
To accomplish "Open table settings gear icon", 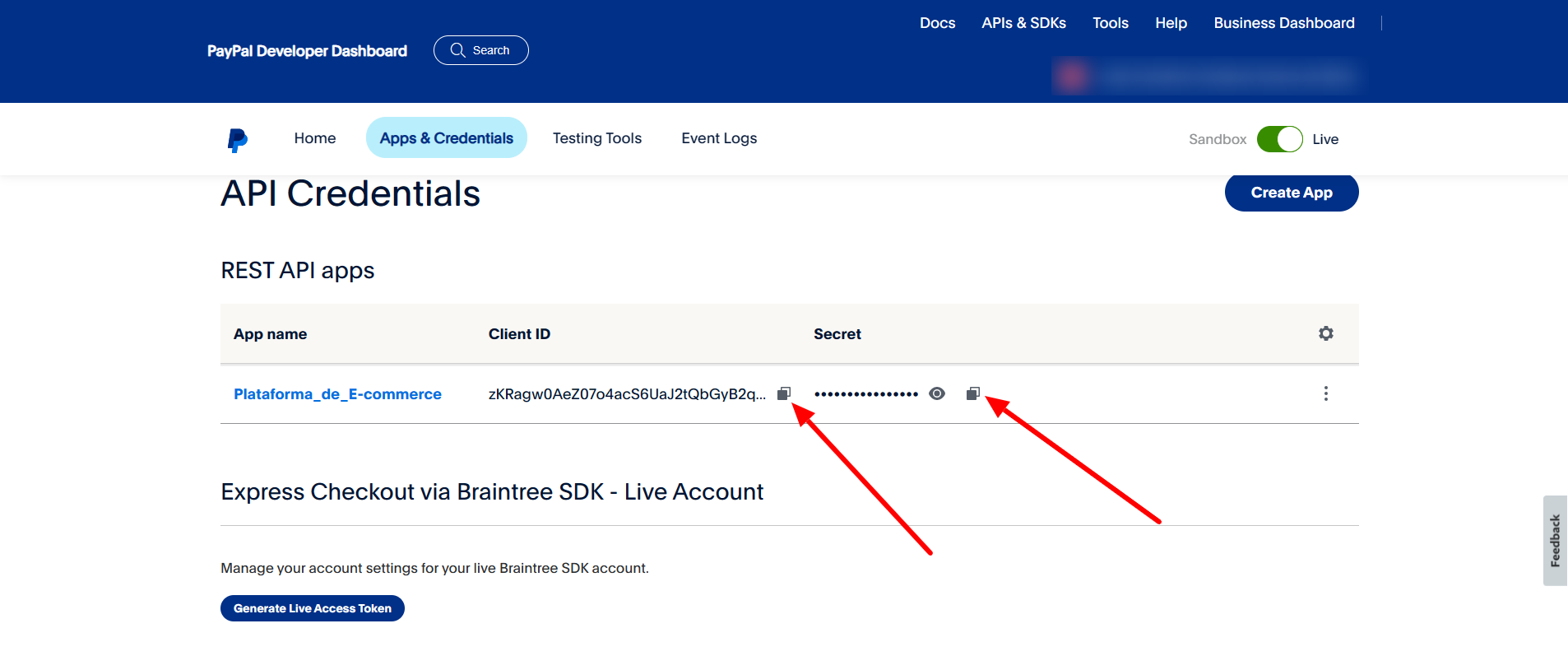I will [x=1326, y=333].
